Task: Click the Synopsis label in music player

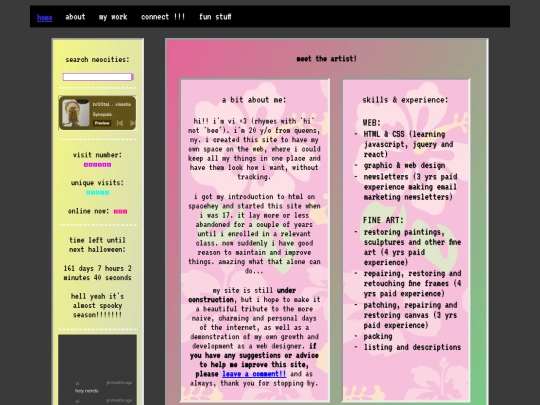Action: pos(102,114)
